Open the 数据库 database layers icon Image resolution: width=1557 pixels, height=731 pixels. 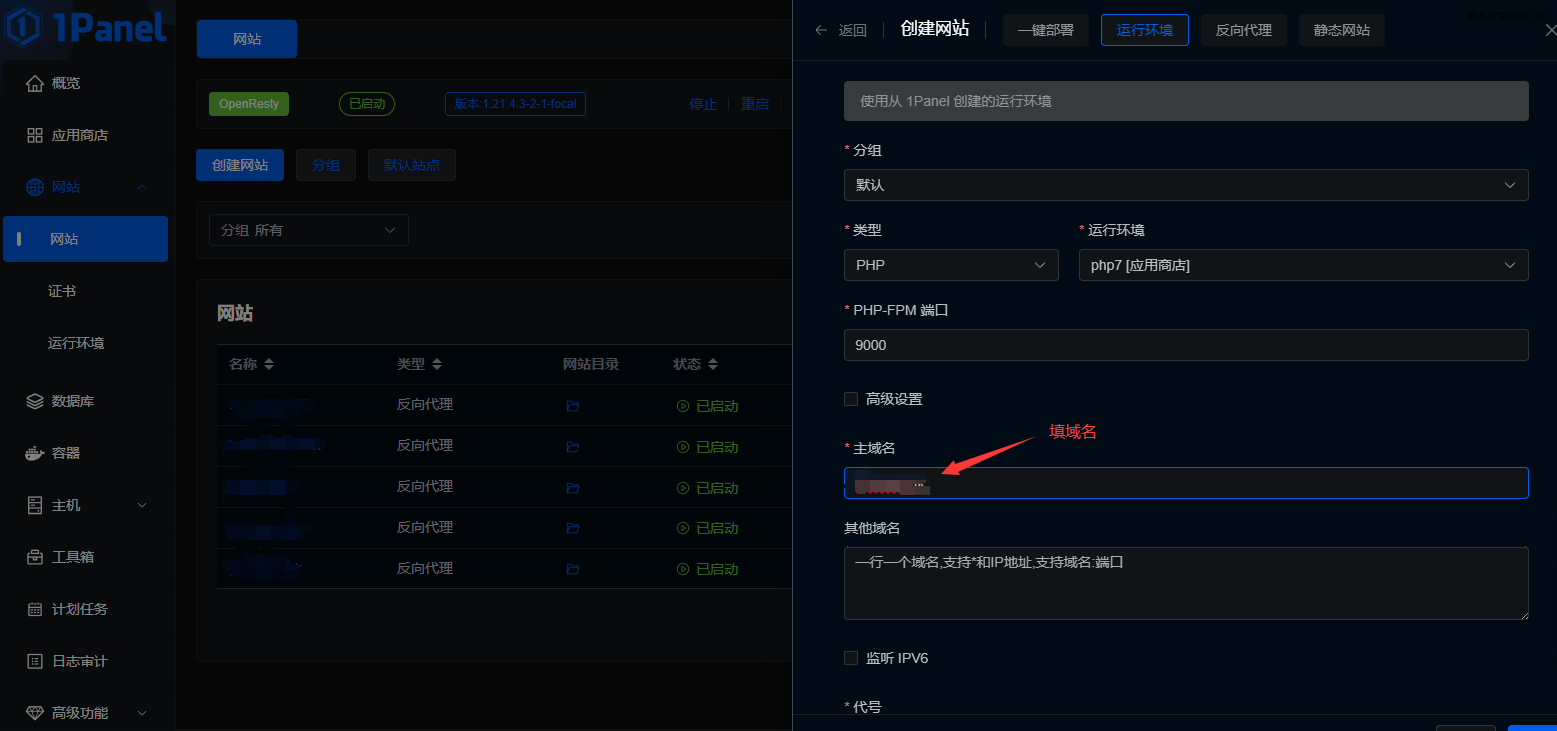(35, 401)
